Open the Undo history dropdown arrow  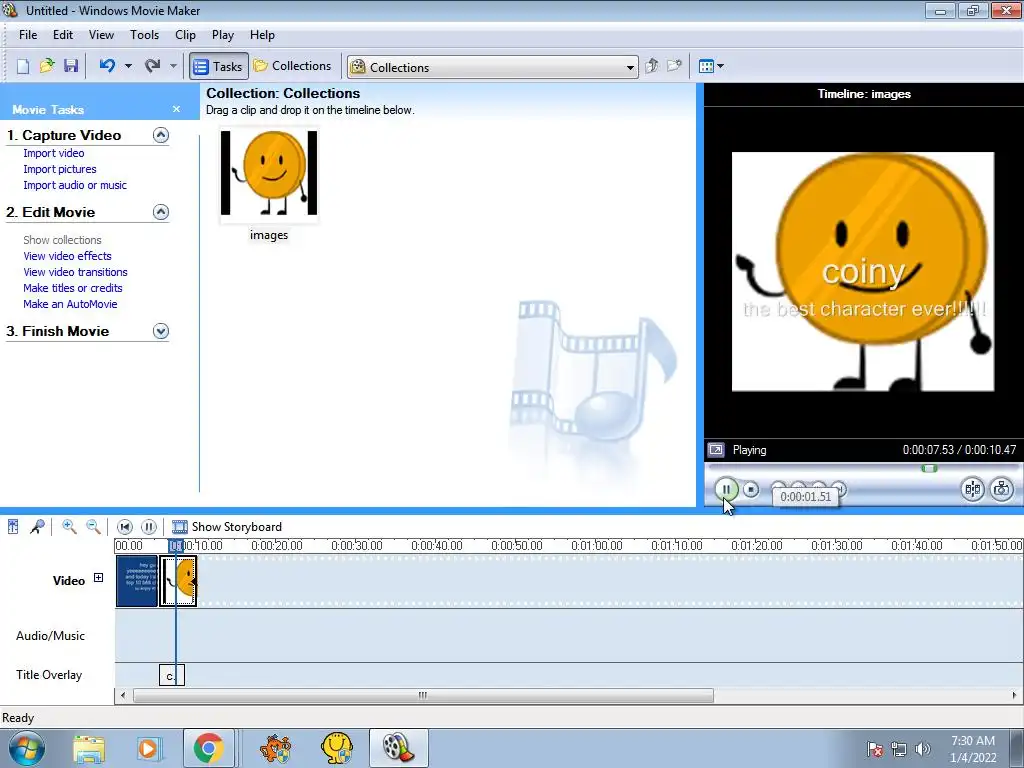click(x=128, y=66)
